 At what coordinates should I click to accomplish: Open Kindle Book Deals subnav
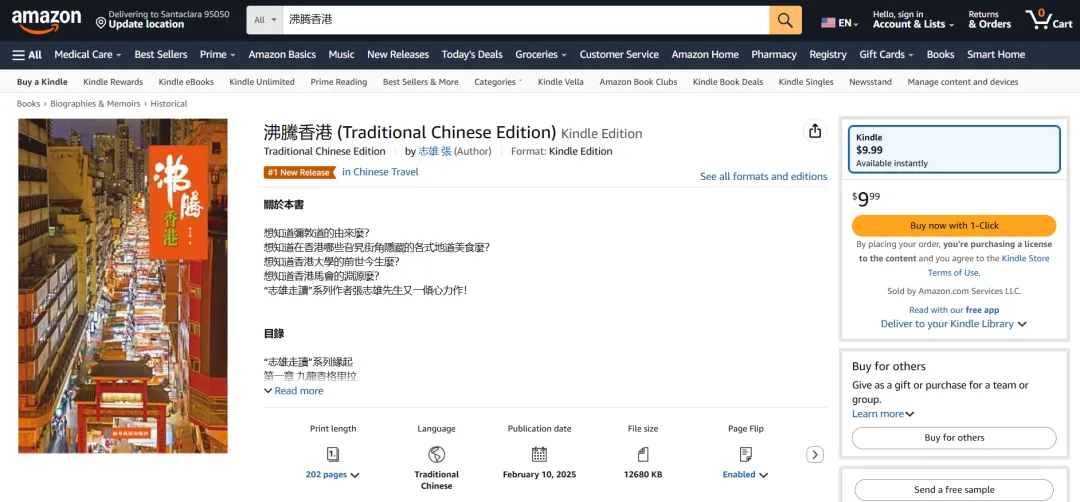pyautogui.click(x=727, y=82)
